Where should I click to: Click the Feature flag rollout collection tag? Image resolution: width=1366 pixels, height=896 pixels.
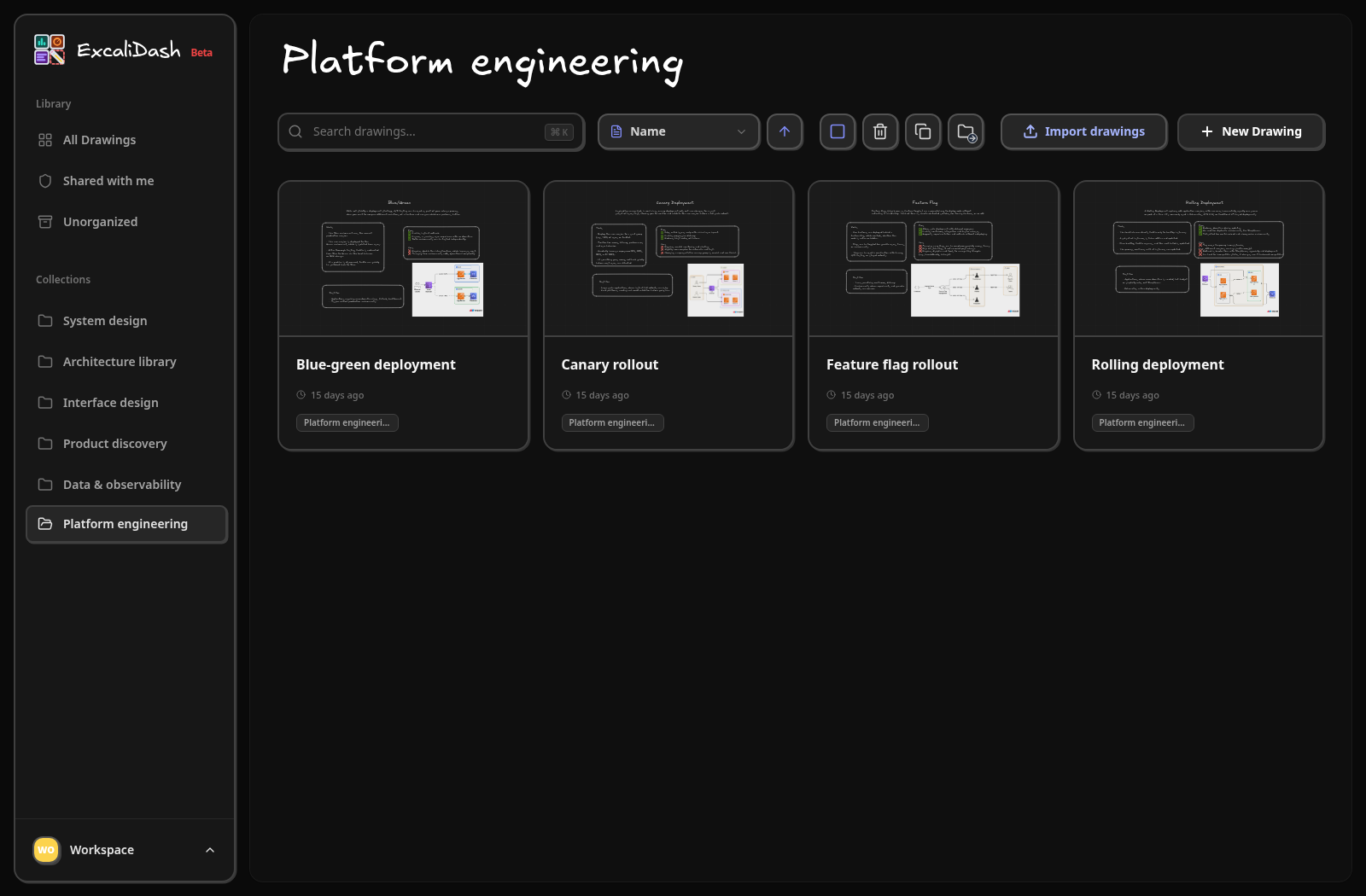click(x=877, y=422)
